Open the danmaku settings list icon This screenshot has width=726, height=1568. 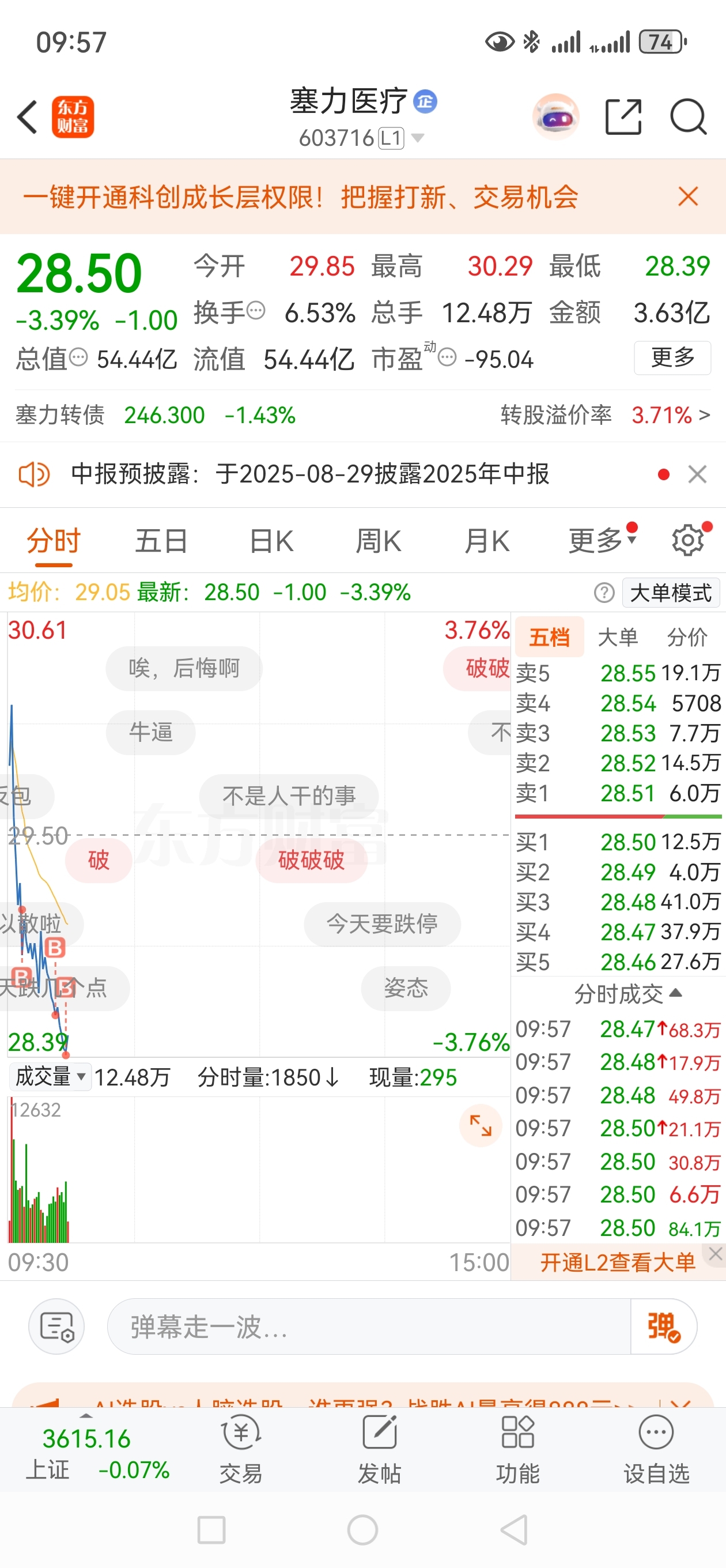(56, 1326)
